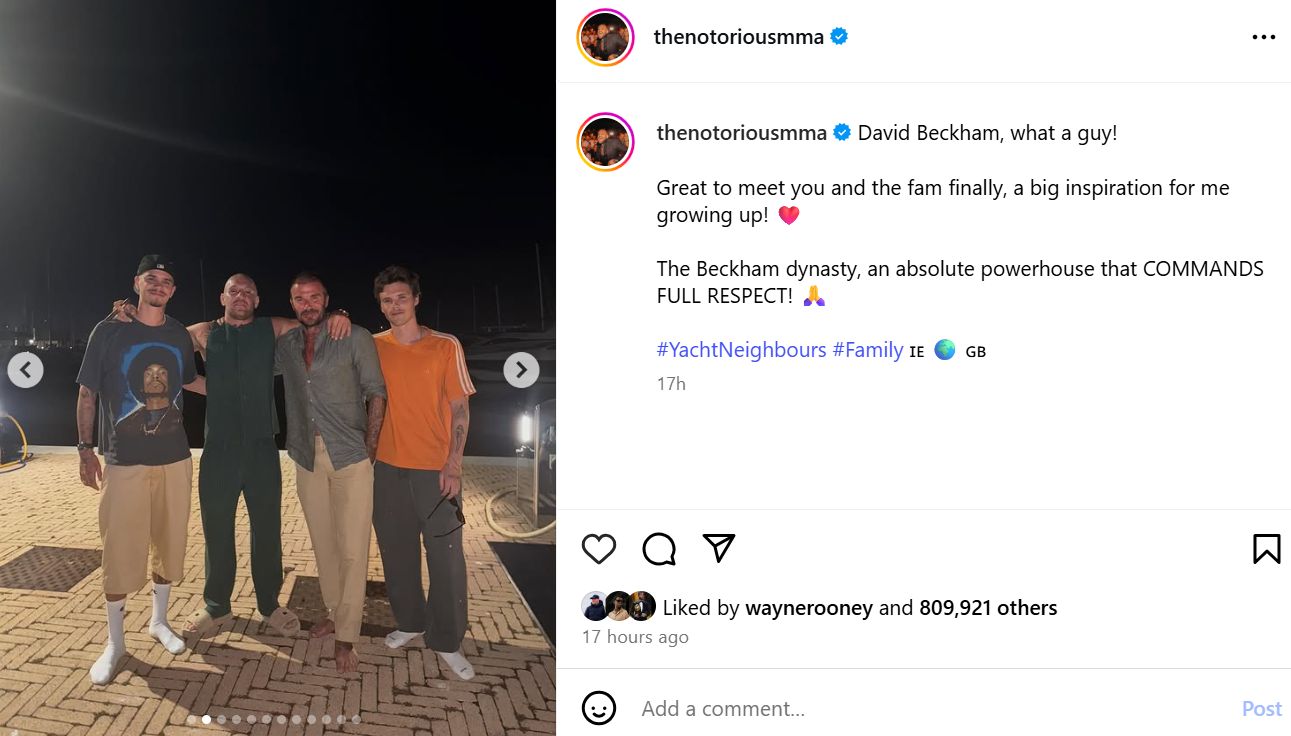Click the 17h timestamp under the caption
The width and height of the screenshot is (1291, 736).
(x=671, y=383)
